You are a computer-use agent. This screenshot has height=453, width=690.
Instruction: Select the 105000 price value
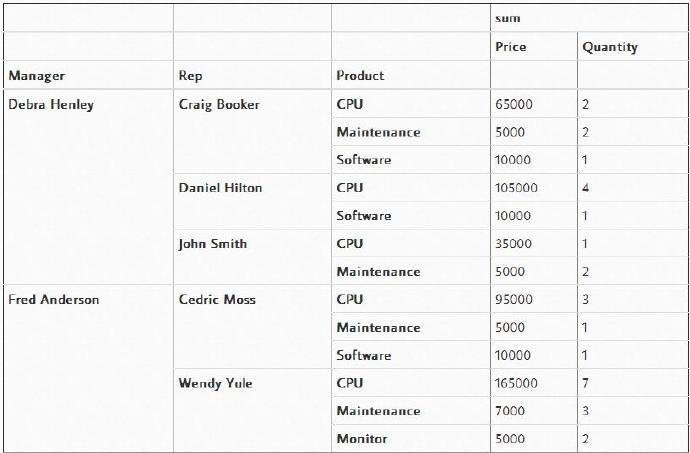(516, 188)
